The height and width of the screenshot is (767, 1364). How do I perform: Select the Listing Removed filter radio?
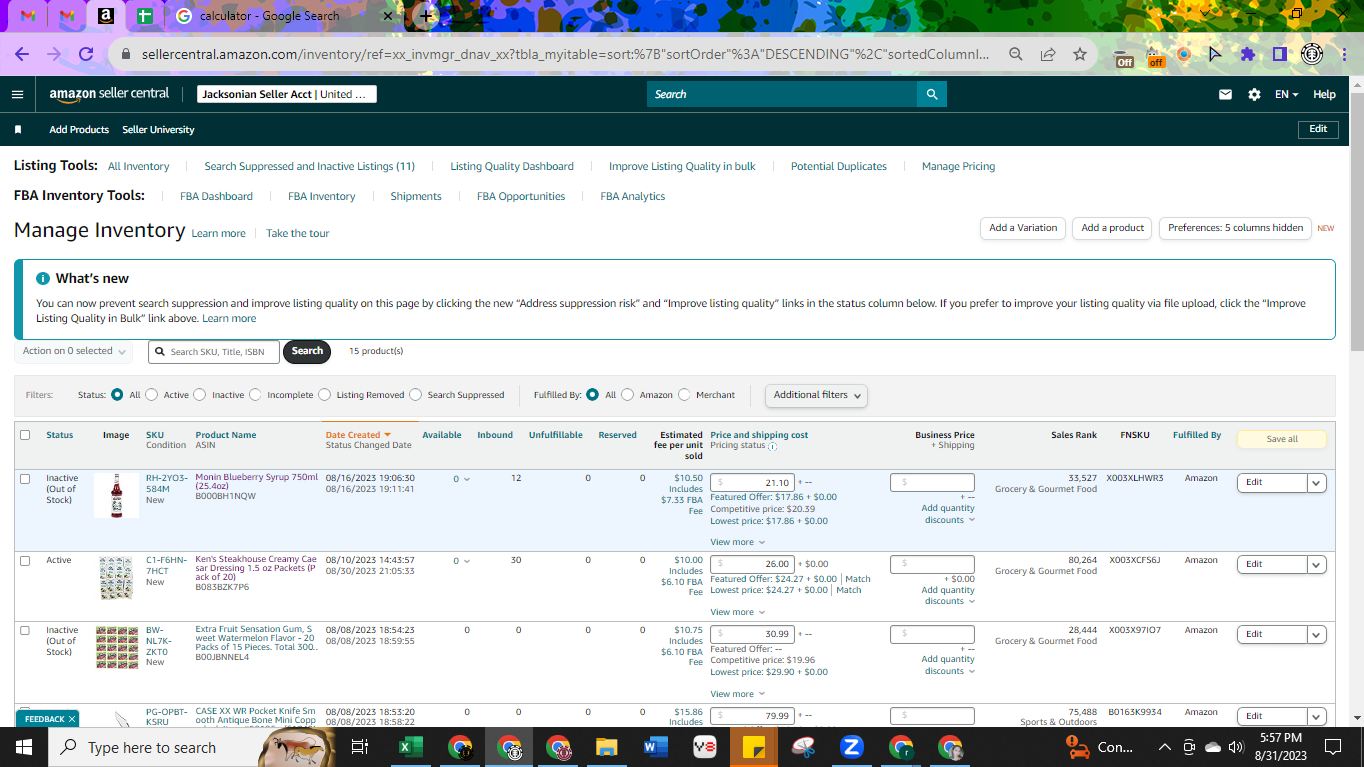click(x=324, y=395)
